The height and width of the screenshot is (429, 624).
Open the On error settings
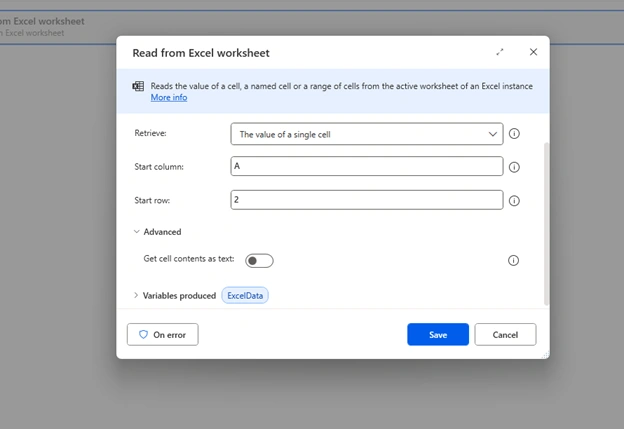click(x=162, y=334)
